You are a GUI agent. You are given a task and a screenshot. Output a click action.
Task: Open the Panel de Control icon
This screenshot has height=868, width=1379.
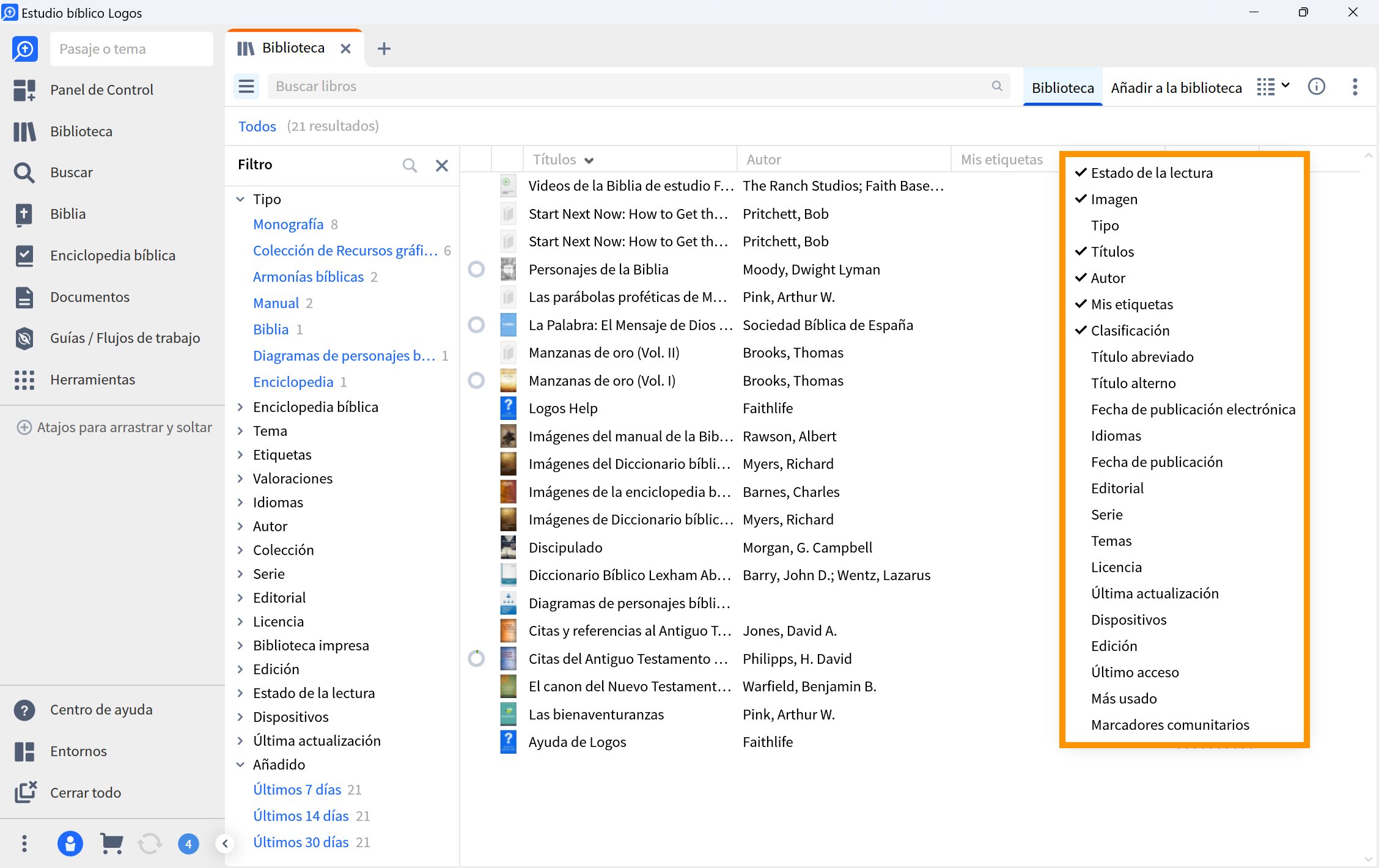[24, 90]
